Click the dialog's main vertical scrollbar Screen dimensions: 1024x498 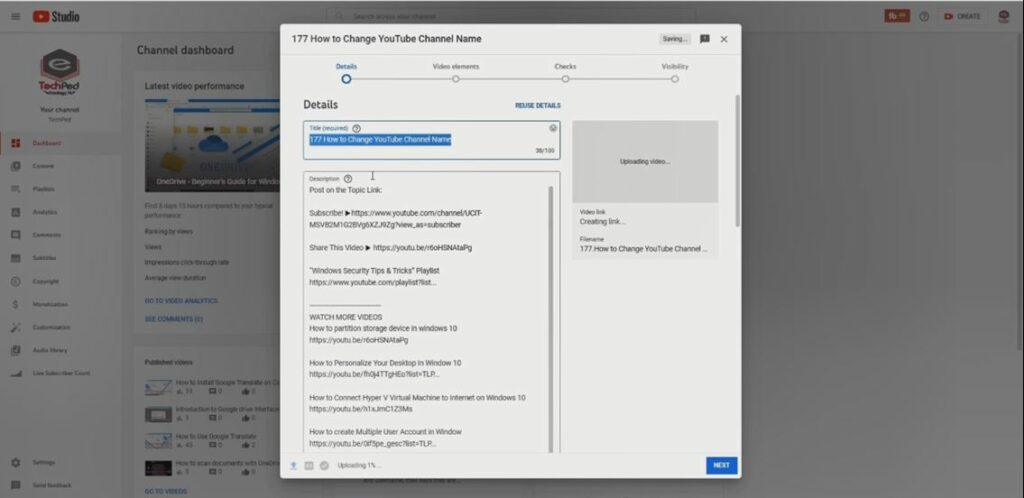738,160
